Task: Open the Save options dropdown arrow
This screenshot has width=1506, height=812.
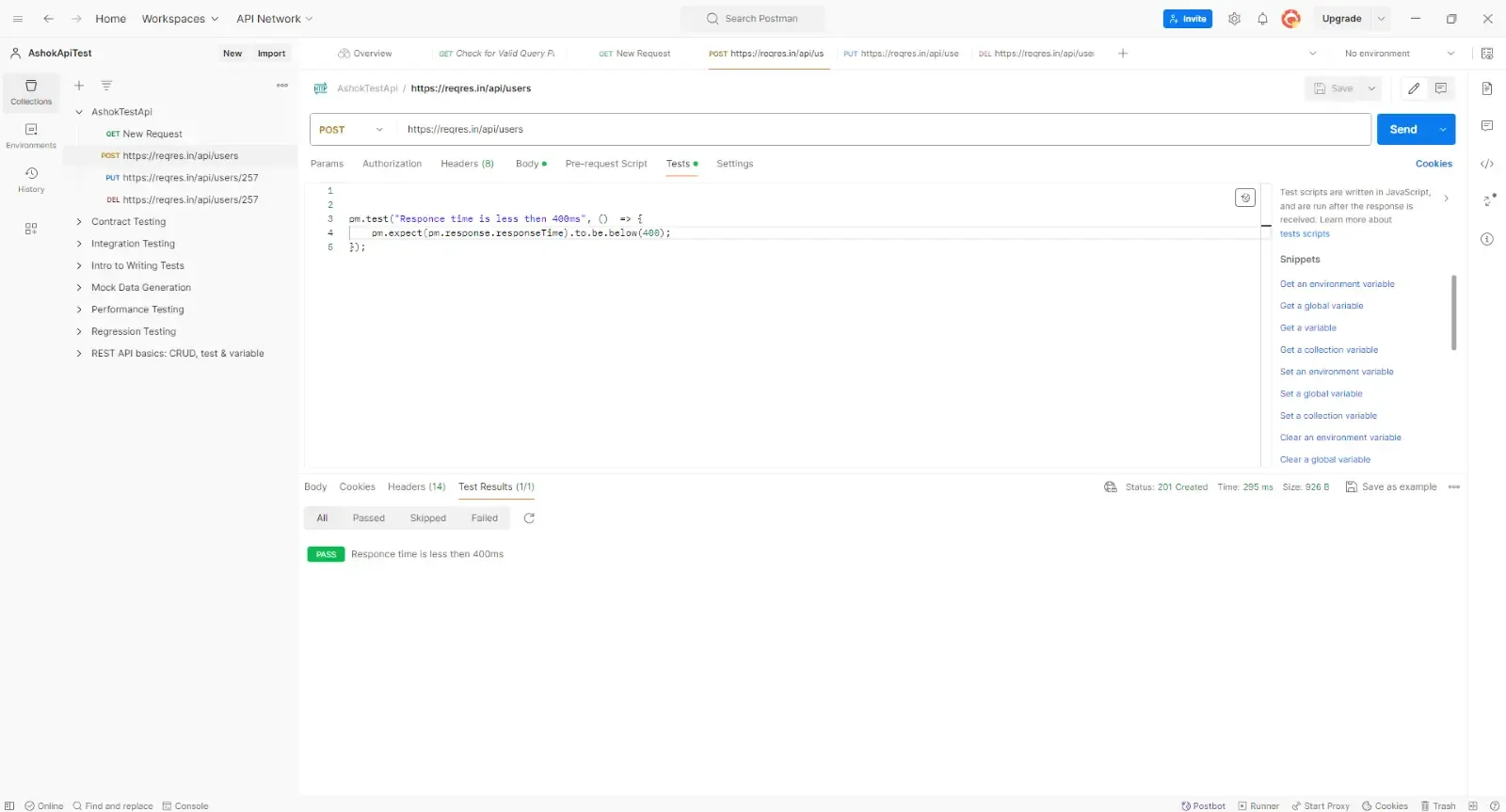Action: point(1371,88)
